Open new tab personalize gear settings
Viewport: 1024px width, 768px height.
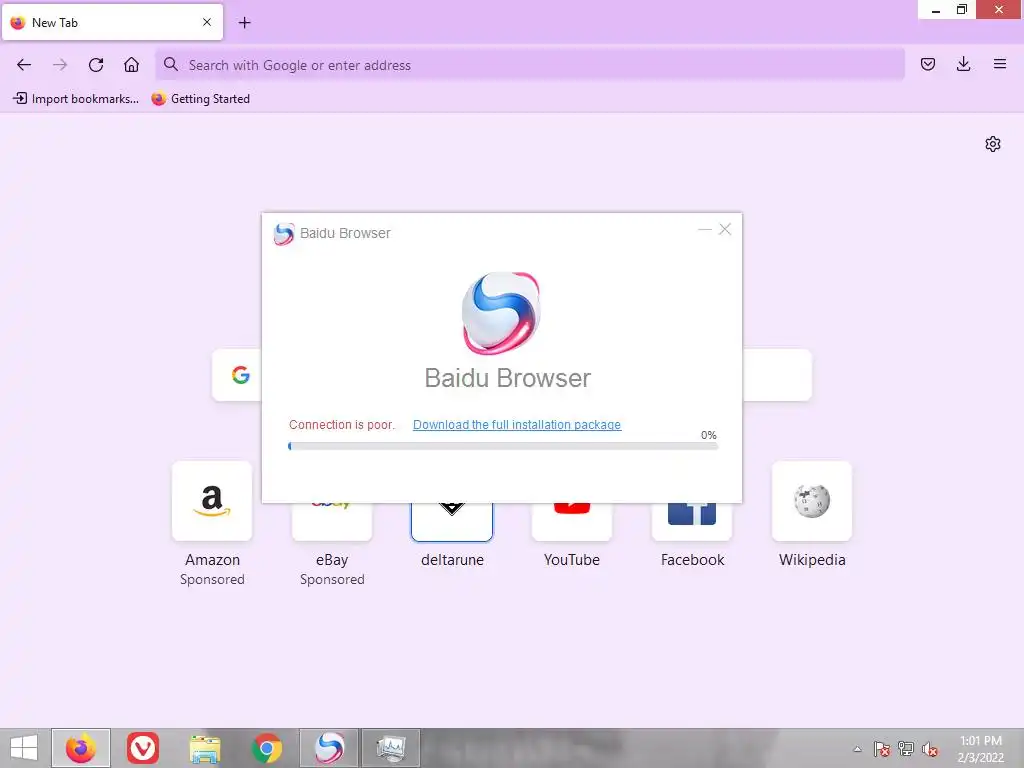click(993, 144)
